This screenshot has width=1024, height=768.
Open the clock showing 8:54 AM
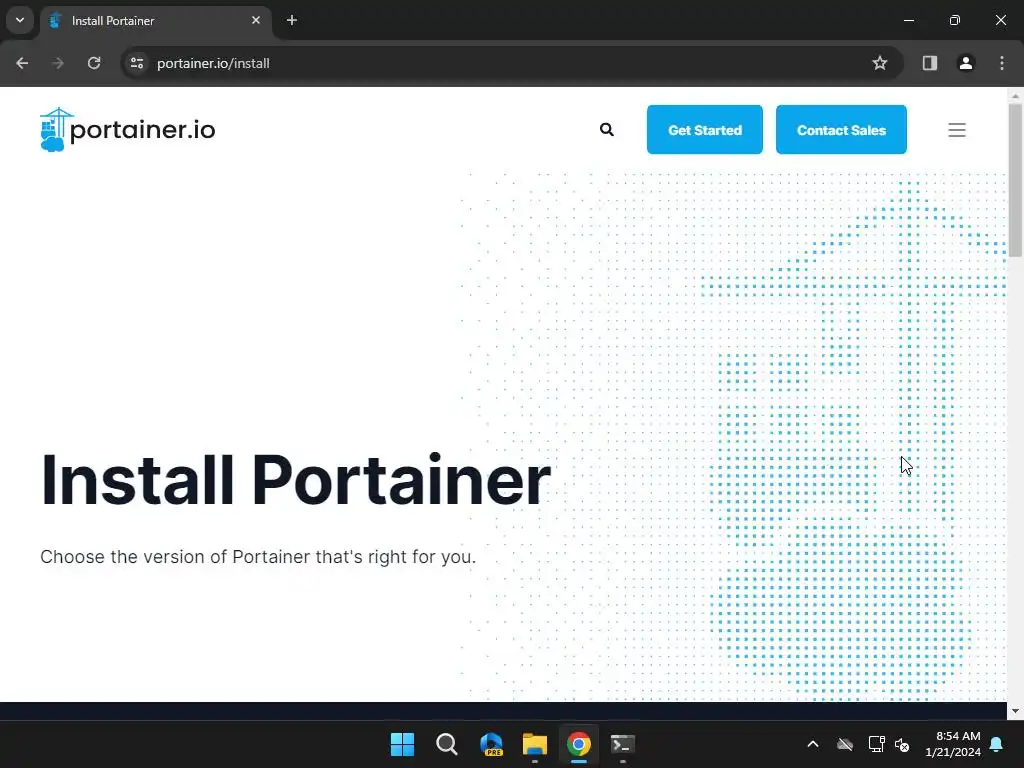[953, 744]
